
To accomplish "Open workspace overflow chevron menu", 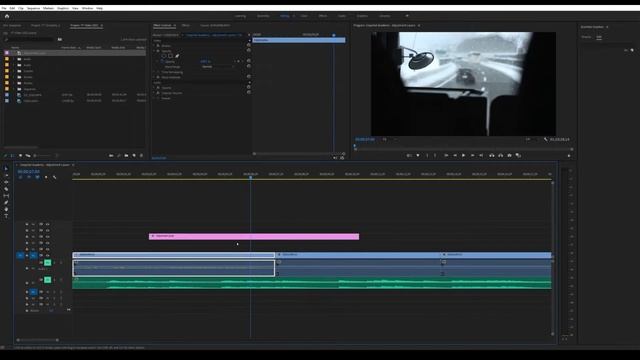I will 407,16.
